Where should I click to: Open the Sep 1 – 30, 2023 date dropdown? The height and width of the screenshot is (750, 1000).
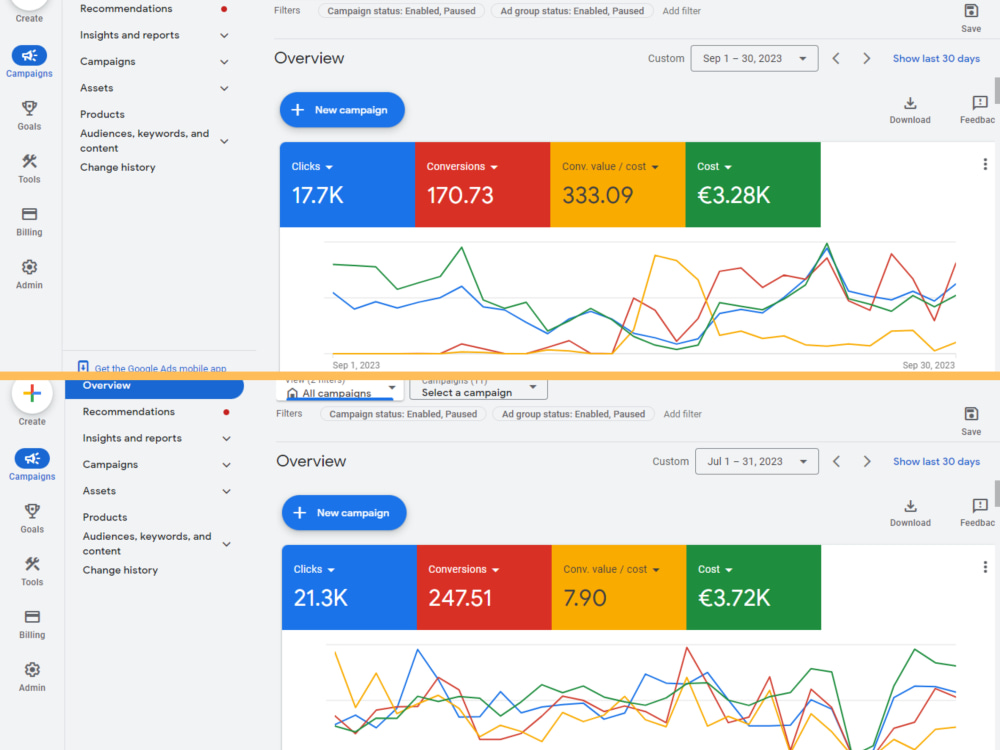[x=754, y=59]
